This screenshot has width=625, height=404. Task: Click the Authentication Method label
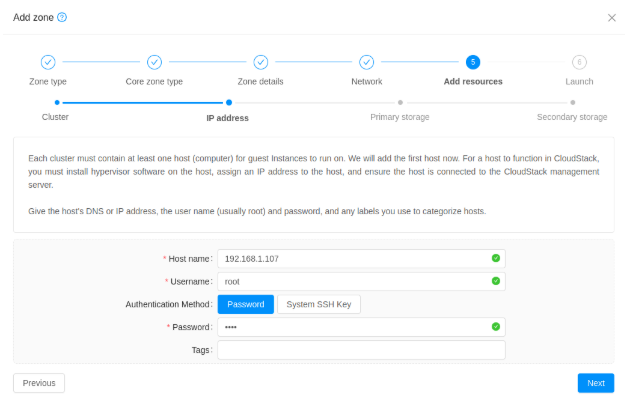[x=168, y=304]
